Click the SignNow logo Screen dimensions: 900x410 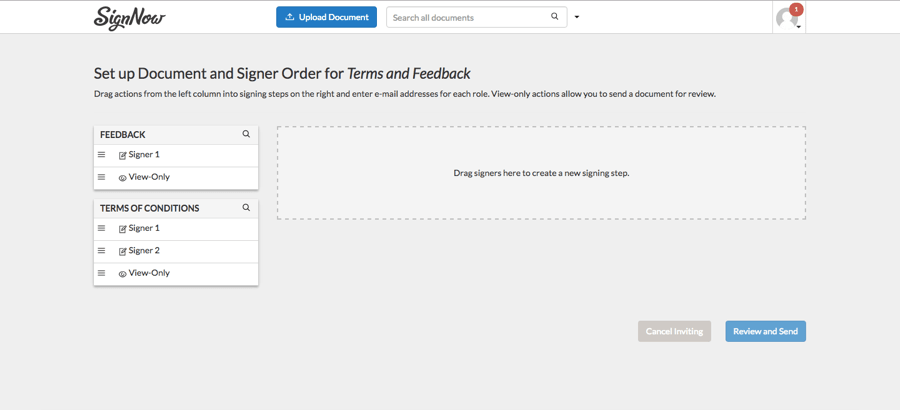(129, 18)
